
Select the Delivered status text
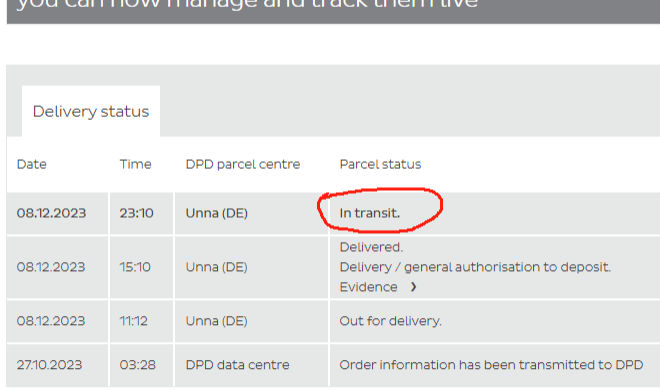(x=371, y=247)
